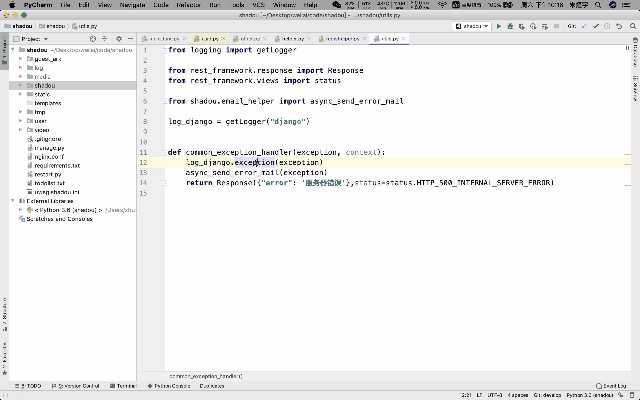The width and height of the screenshot is (640, 400).
Task: Open the TODO tool window
Action: [x=28, y=386]
